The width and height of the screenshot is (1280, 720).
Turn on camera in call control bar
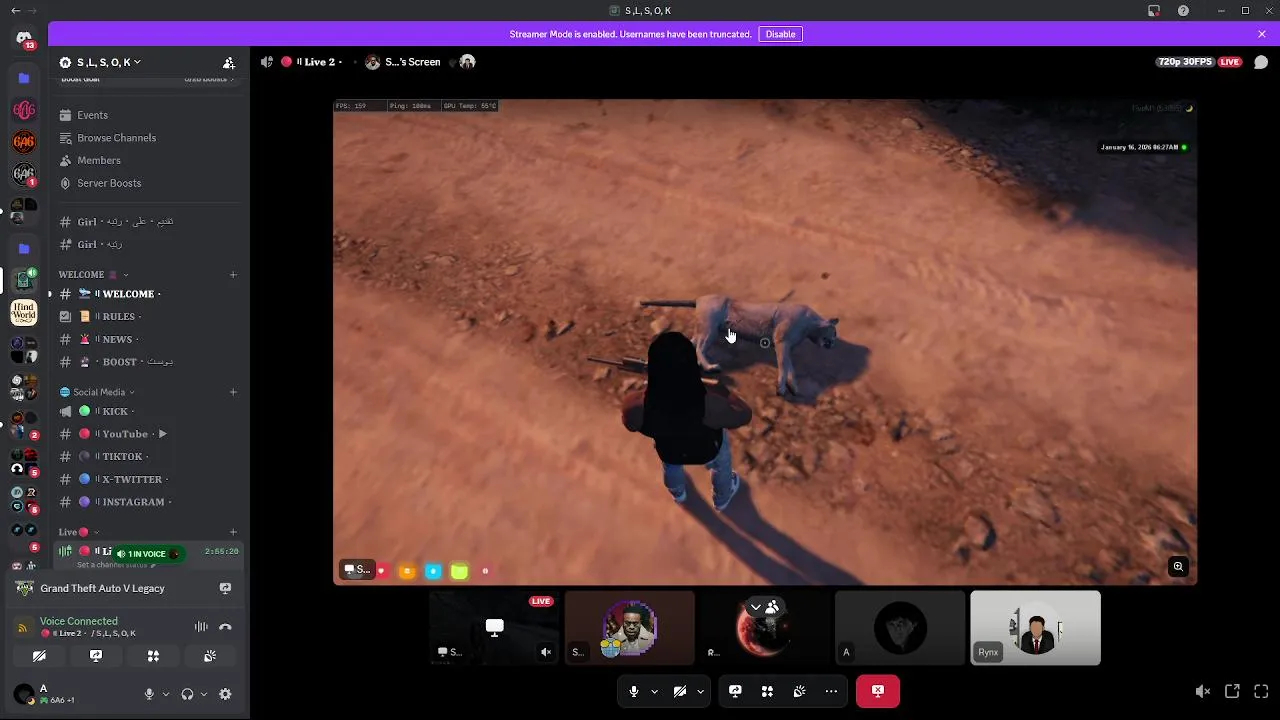[679, 691]
